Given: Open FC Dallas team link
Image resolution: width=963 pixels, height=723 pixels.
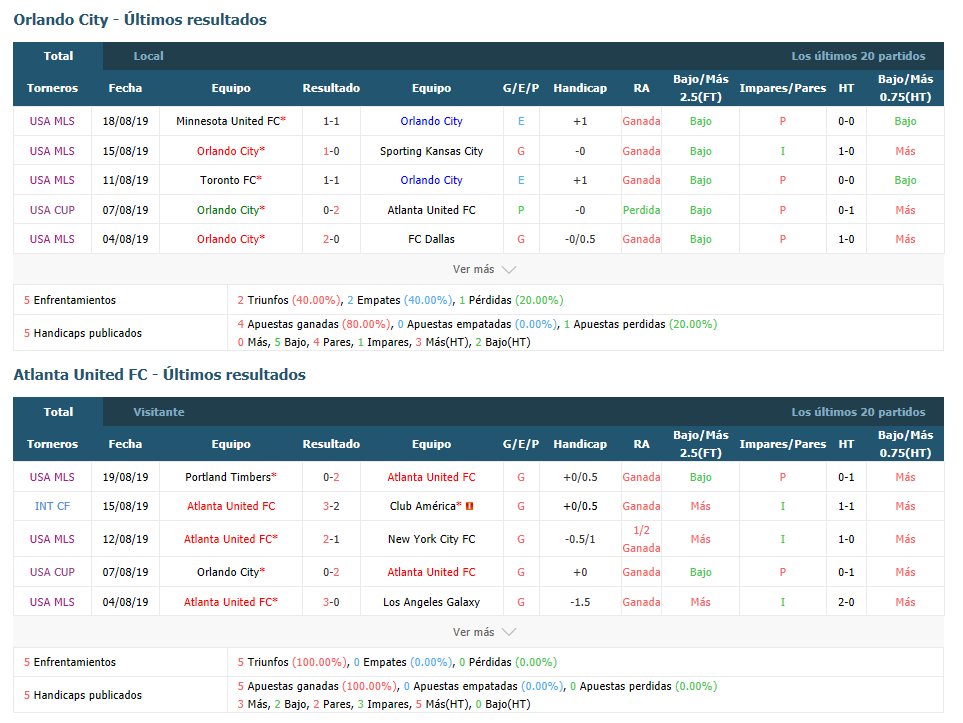Looking at the screenshot, I should pos(431,239).
